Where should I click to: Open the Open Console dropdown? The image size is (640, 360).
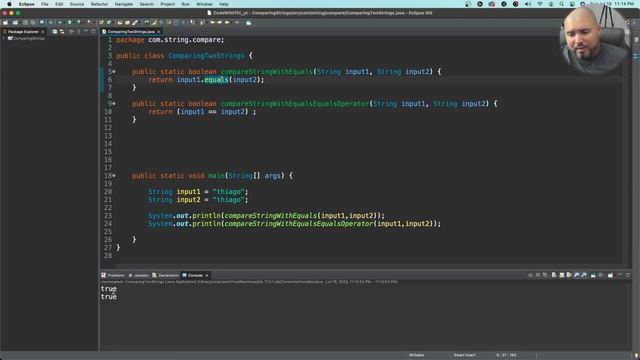click(x=610, y=275)
